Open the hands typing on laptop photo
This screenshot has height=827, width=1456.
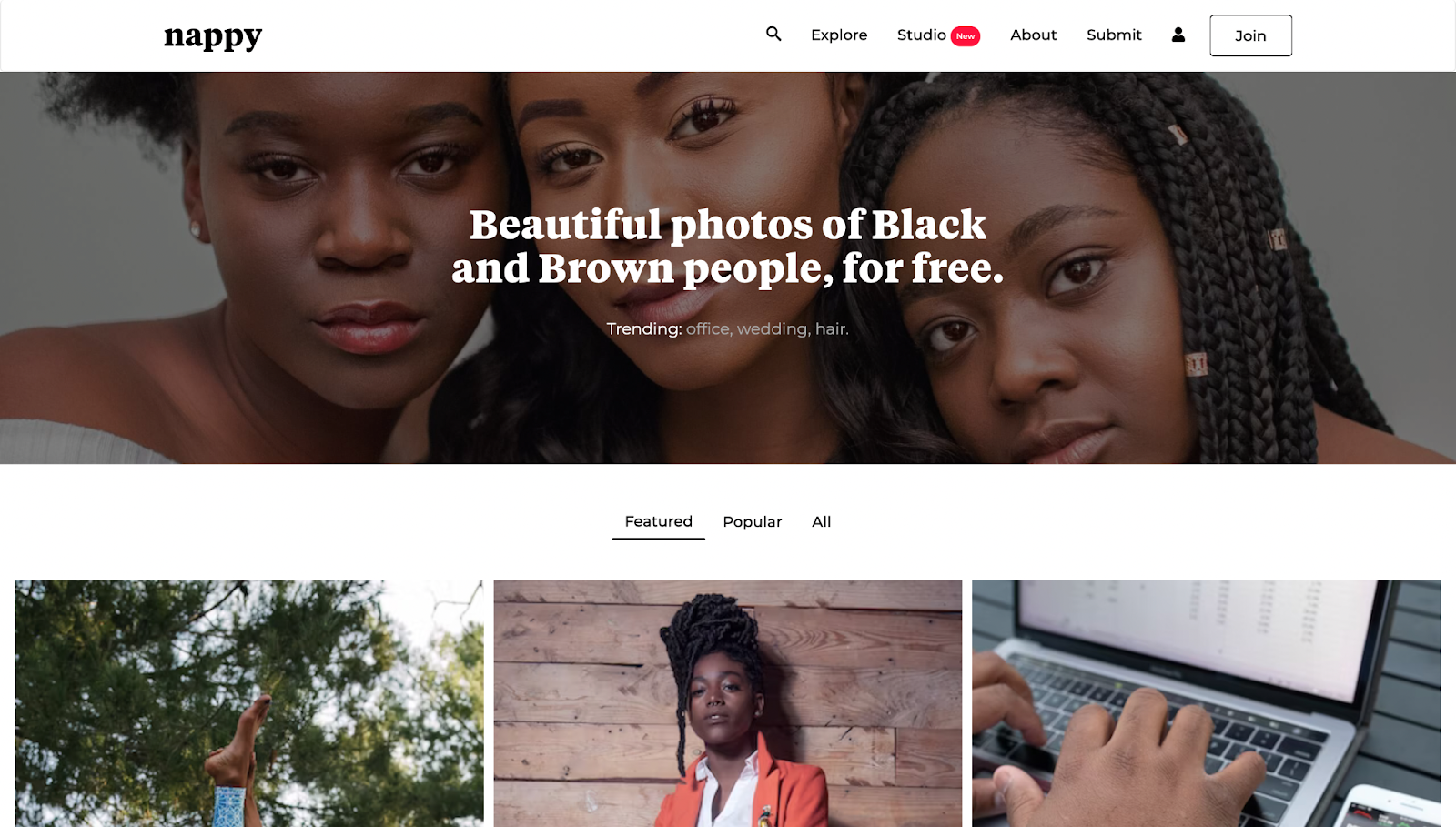1206,703
